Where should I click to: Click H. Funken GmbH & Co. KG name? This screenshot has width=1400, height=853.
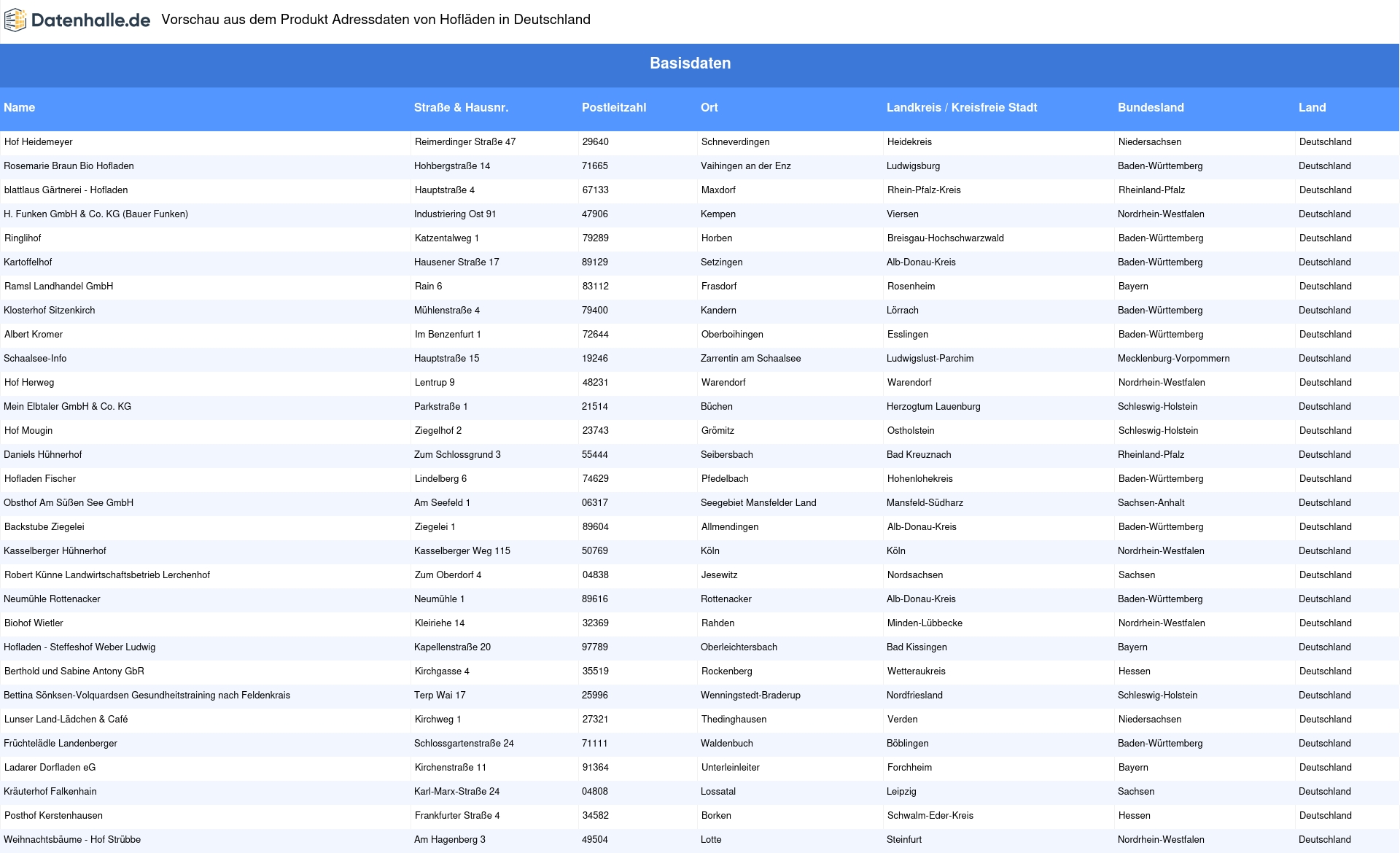point(96,214)
